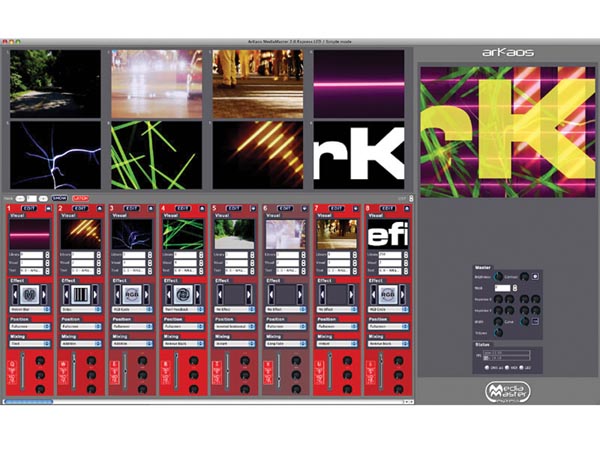Click the red trigger key box on layer 5
This screenshot has width=600, height=450.
coord(217,372)
